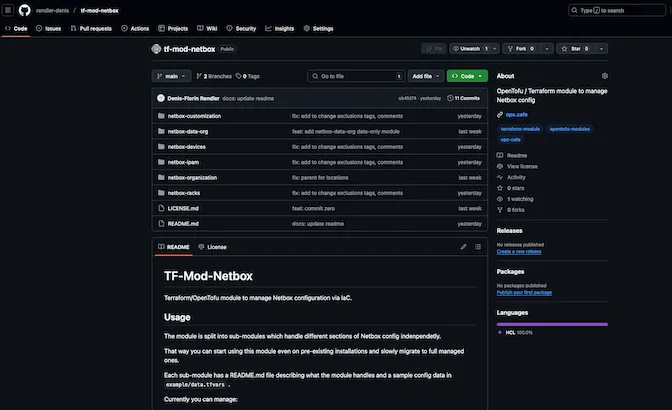
Task: Open the main branch selector dropdown
Action: (x=171, y=76)
